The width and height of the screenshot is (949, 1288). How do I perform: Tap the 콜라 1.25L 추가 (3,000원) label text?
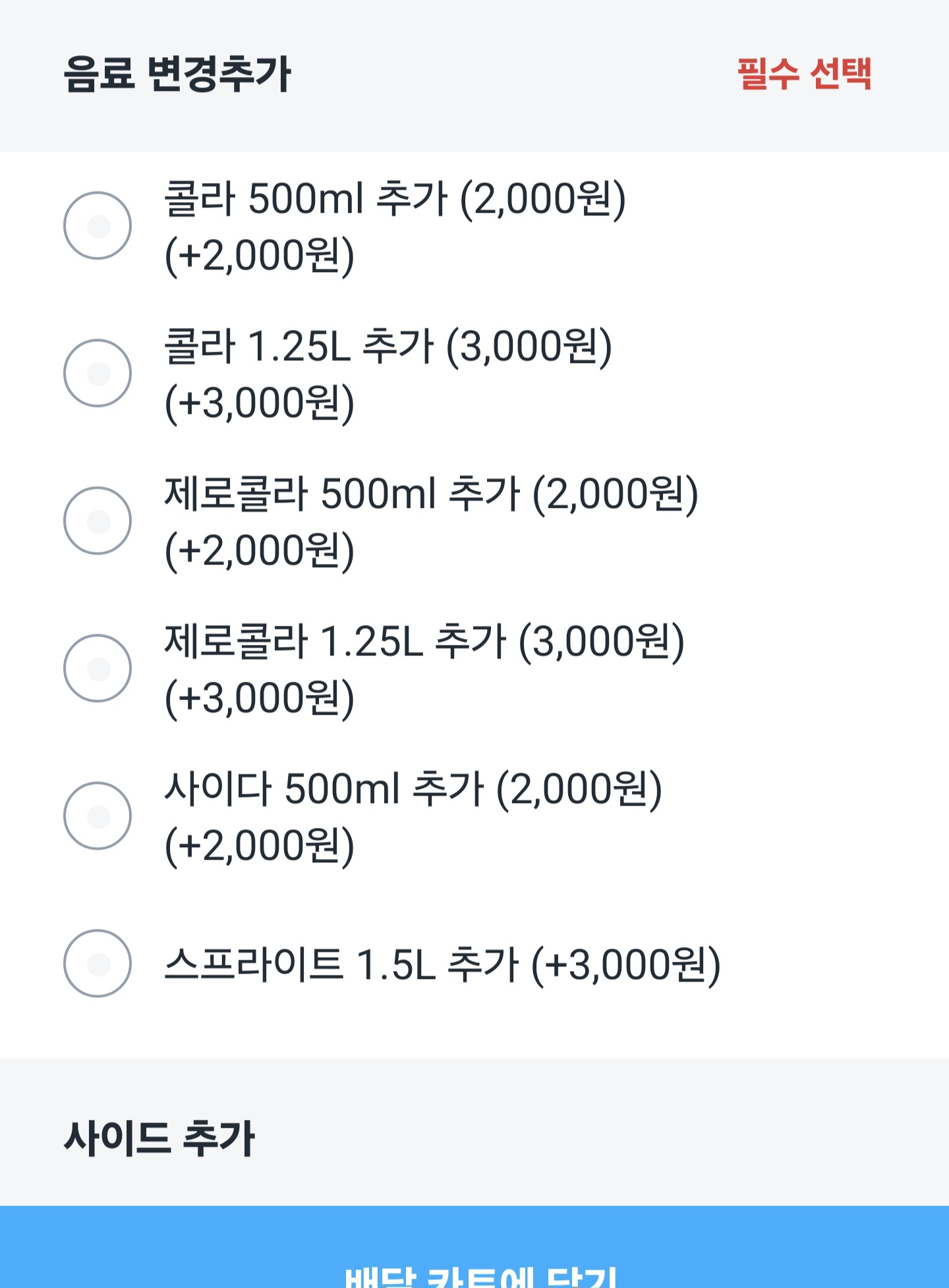pos(388,346)
